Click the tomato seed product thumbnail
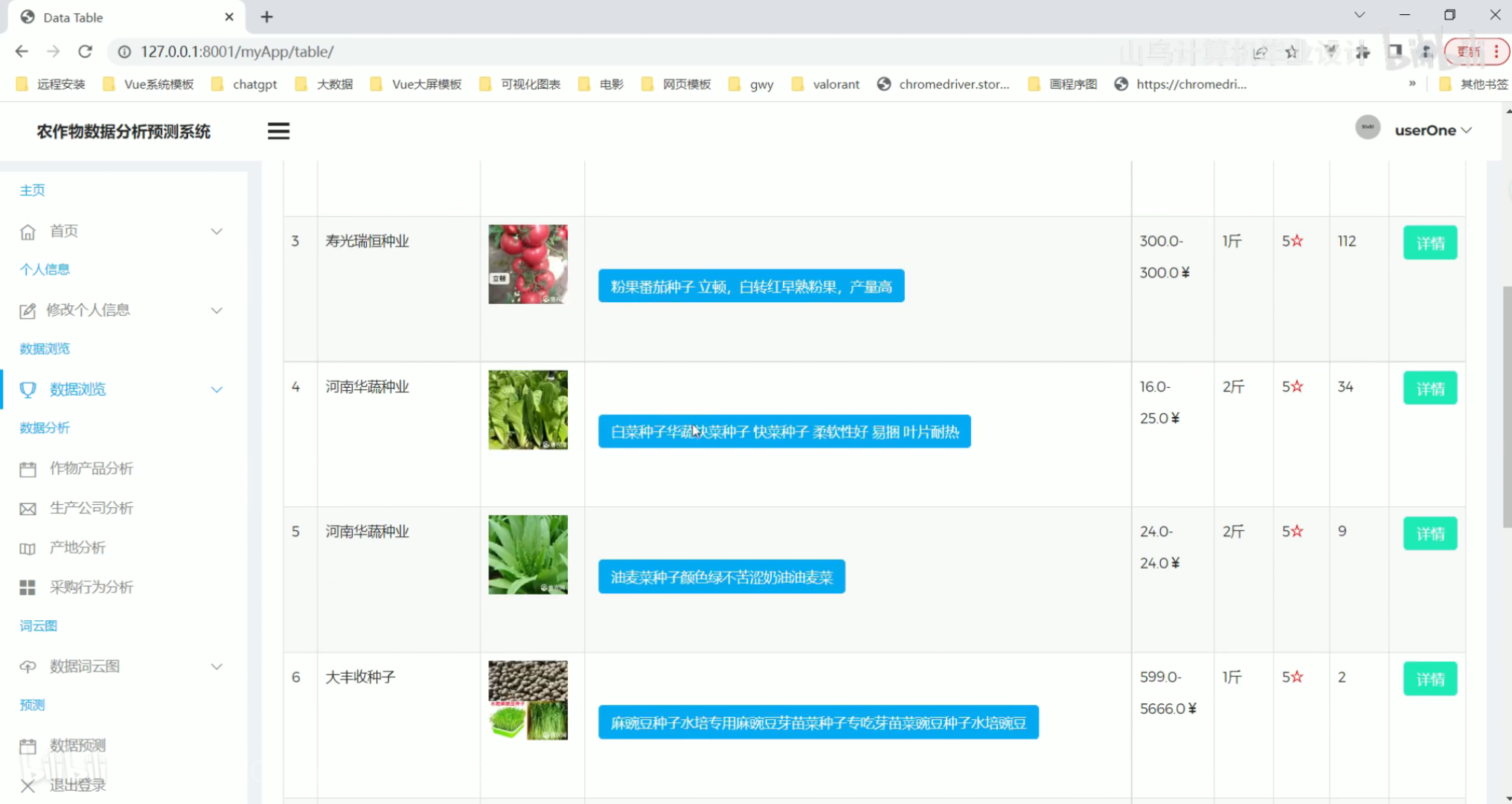Screen dimensions: 1512x804 [x=528, y=264]
